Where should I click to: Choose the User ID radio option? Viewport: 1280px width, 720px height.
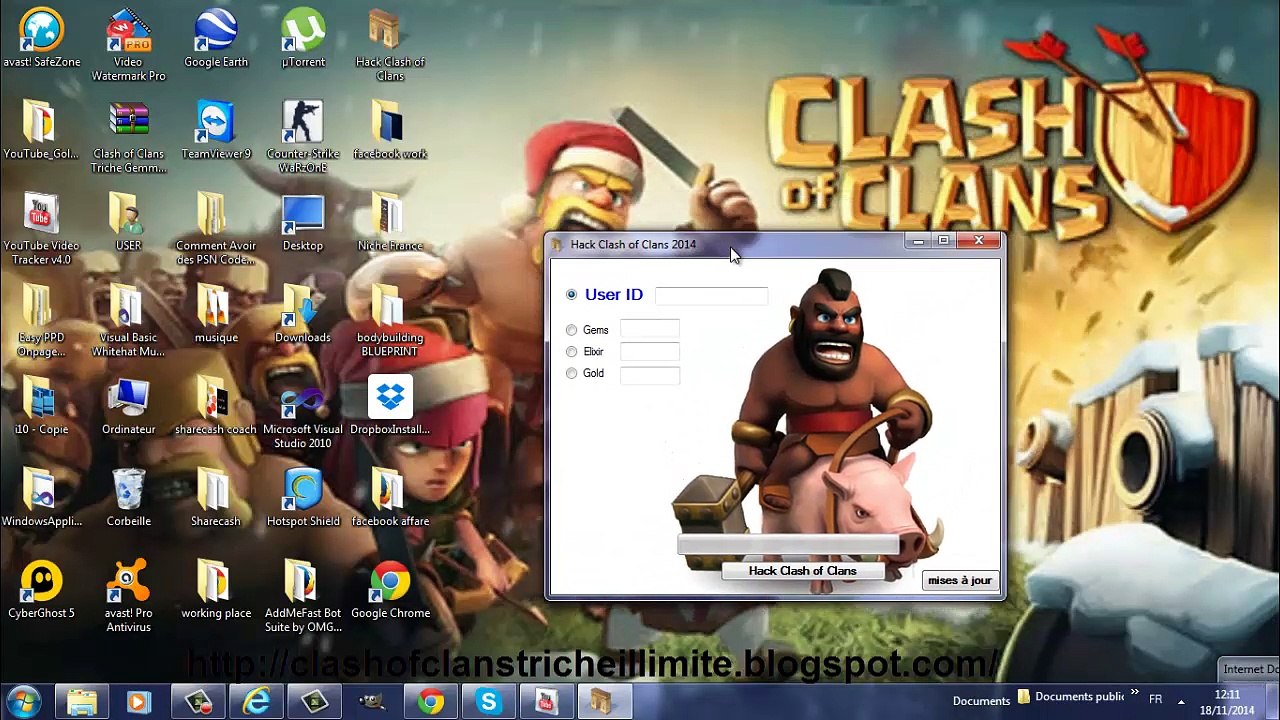(x=571, y=294)
